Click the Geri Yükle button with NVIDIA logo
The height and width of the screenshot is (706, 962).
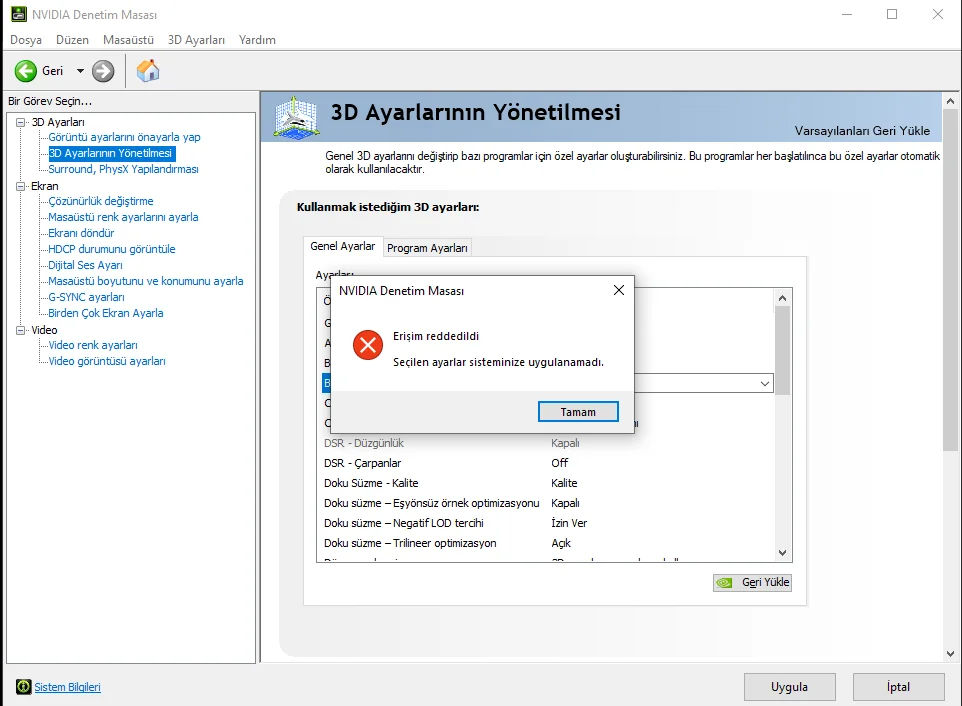(x=752, y=582)
